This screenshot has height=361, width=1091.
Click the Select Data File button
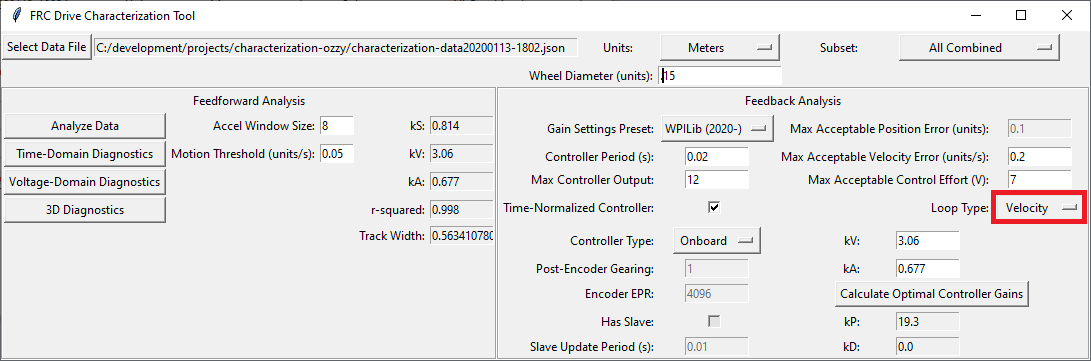click(x=47, y=47)
